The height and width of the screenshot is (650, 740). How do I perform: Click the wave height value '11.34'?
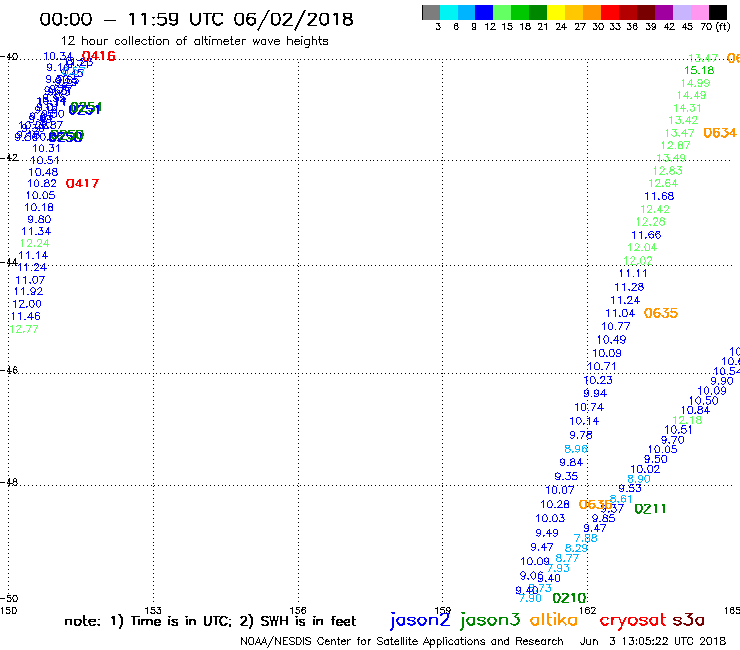(x=36, y=231)
